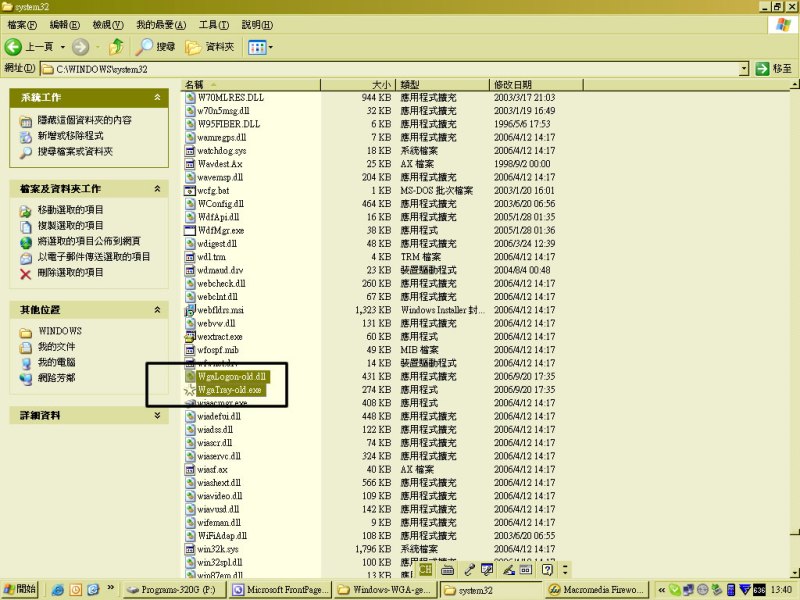Click the wiasf.ax file icon
The height and width of the screenshot is (600, 800).
click(x=190, y=469)
